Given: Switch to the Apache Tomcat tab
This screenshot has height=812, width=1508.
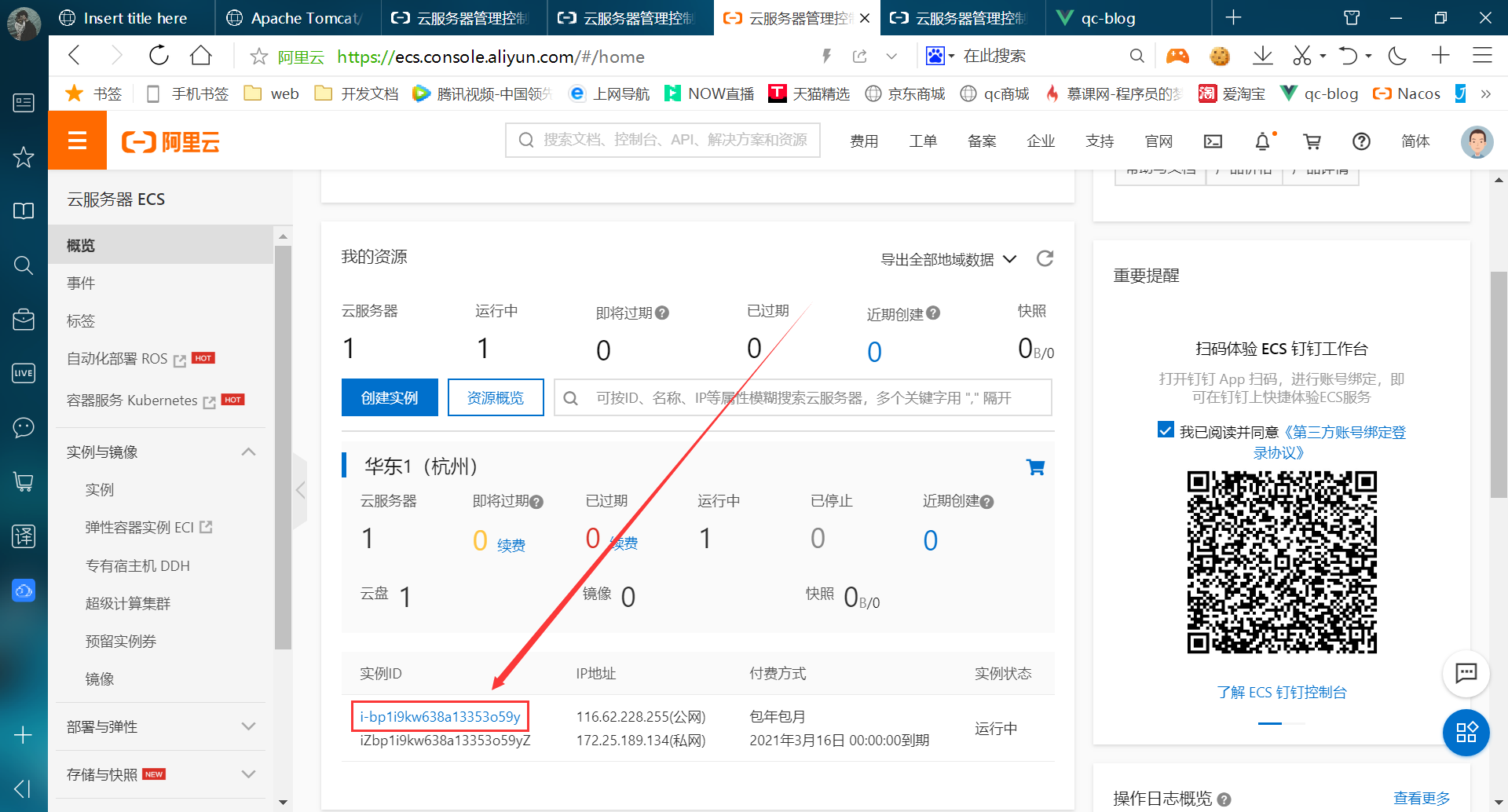Looking at the screenshot, I should [x=297, y=18].
